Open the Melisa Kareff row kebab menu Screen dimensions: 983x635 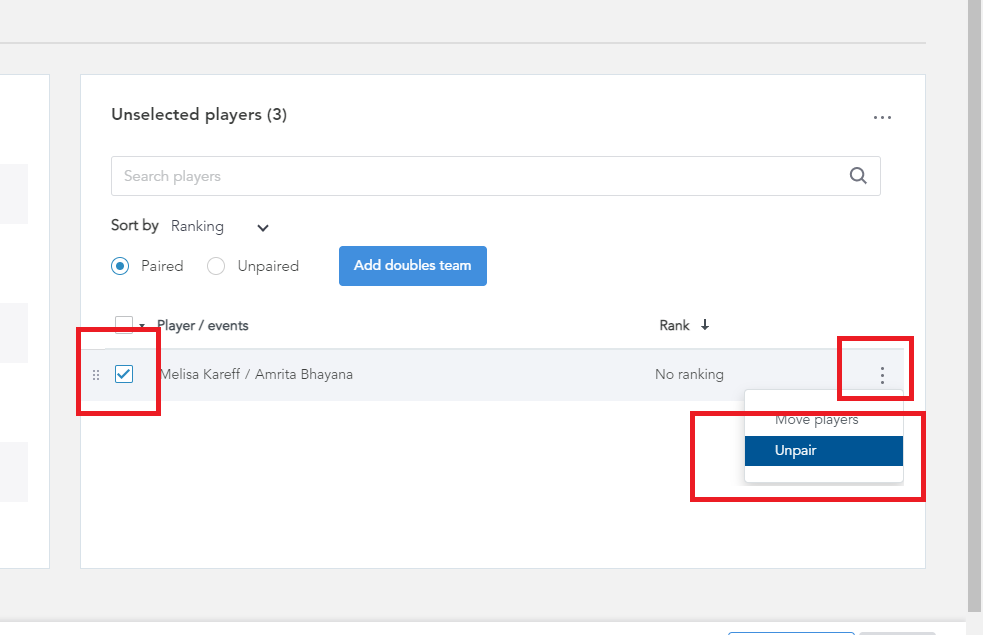pos(882,375)
